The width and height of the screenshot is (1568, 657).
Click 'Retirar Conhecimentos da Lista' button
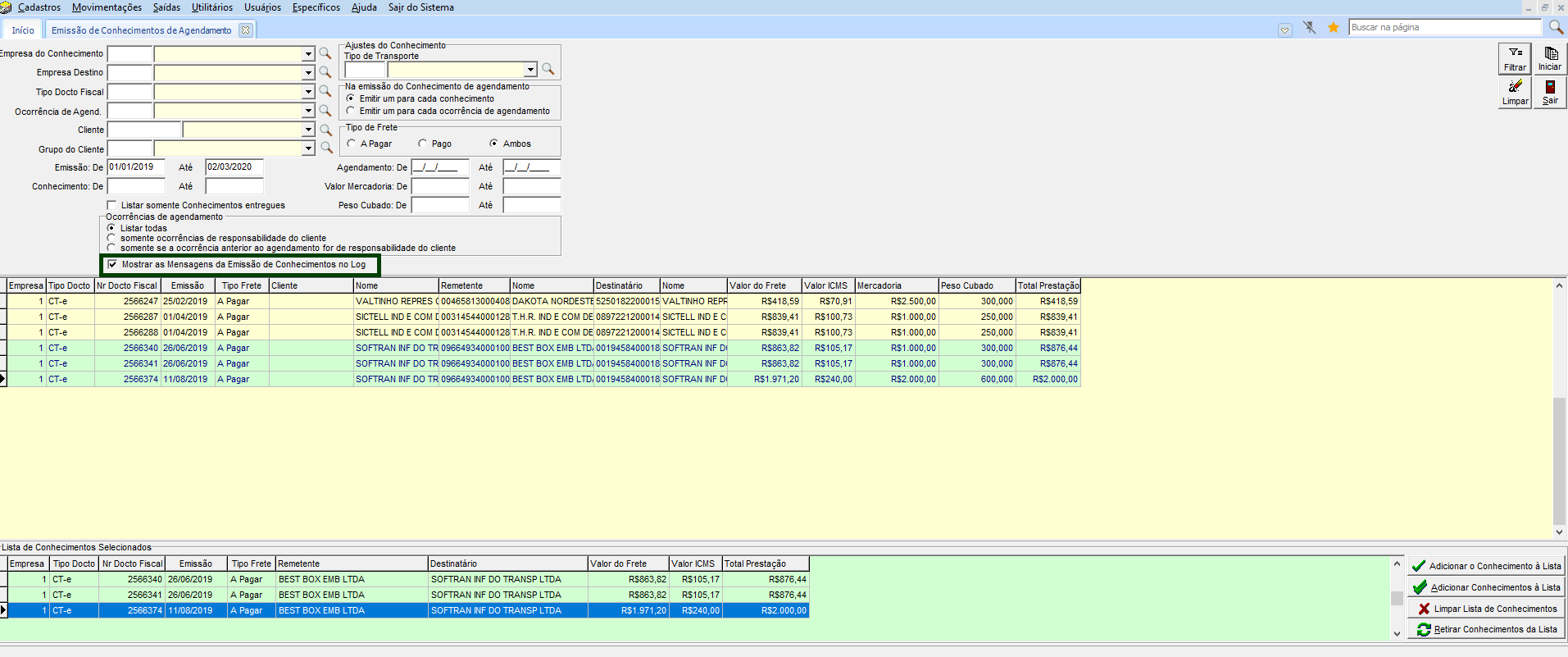(1486, 629)
